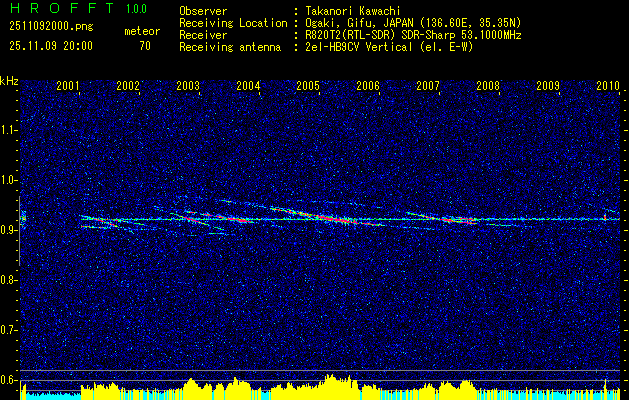This screenshot has width=629, height=400.
Task: Click the Receiving antenna field label
Action: click(x=230, y=47)
